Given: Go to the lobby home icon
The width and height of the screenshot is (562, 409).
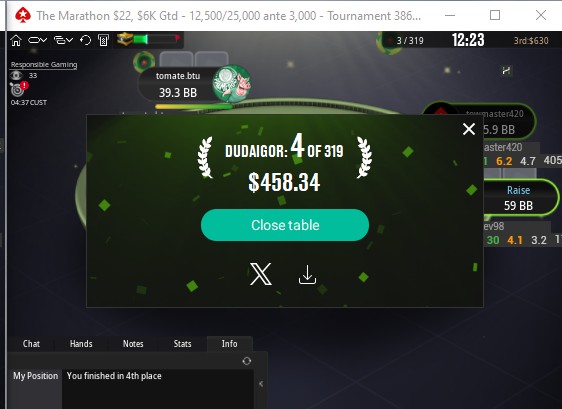Looking at the screenshot, I should [16, 40].
